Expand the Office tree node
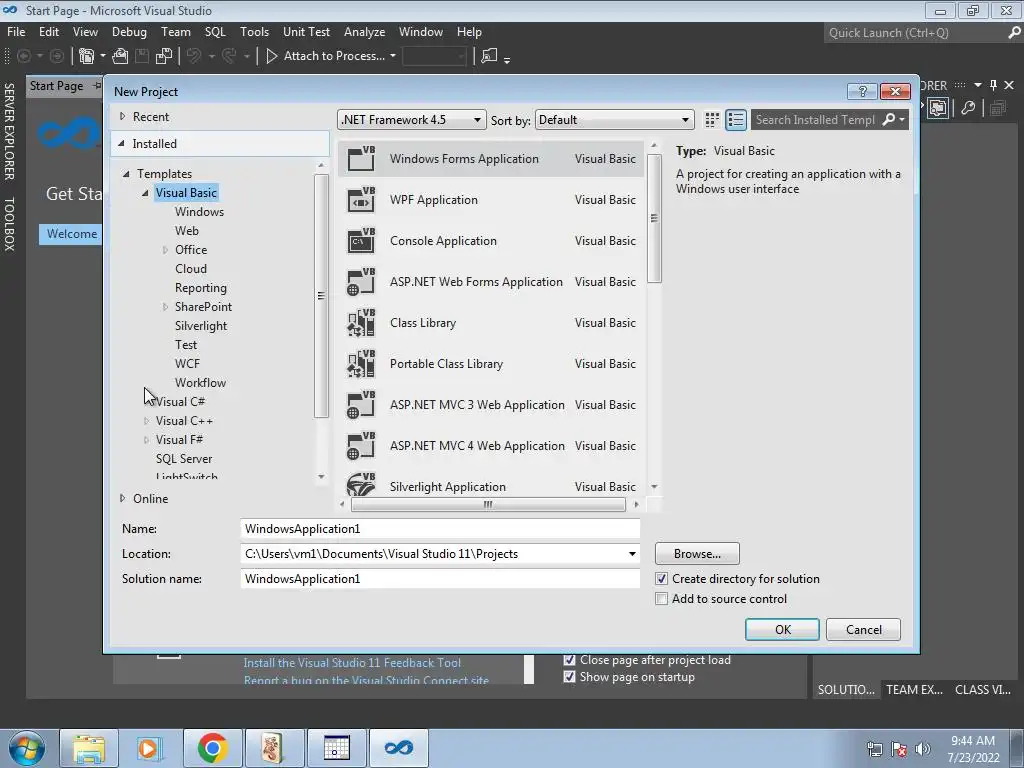1024x768 pixels. (x=165, y=249)
